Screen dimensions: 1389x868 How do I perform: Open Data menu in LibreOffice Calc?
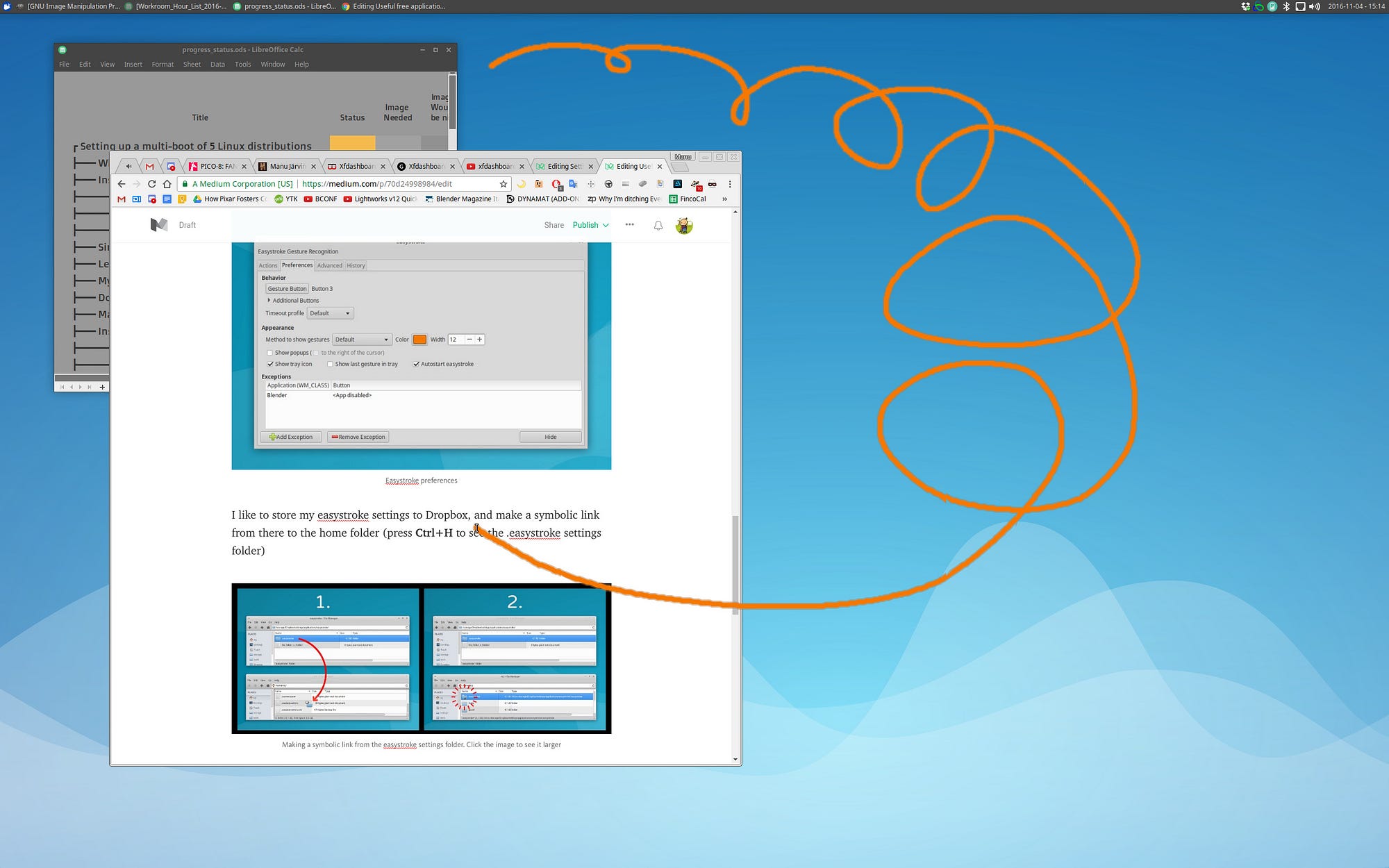217,65
